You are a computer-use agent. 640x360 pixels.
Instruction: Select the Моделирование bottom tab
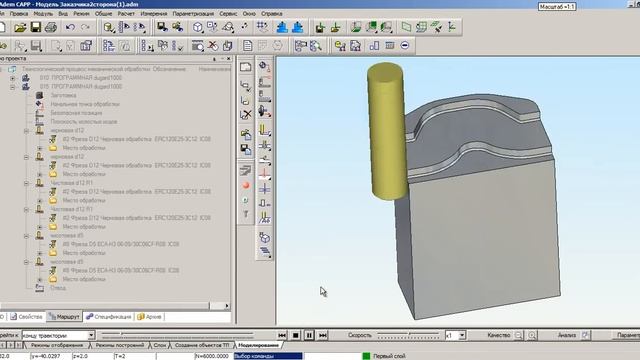point(259,345)
